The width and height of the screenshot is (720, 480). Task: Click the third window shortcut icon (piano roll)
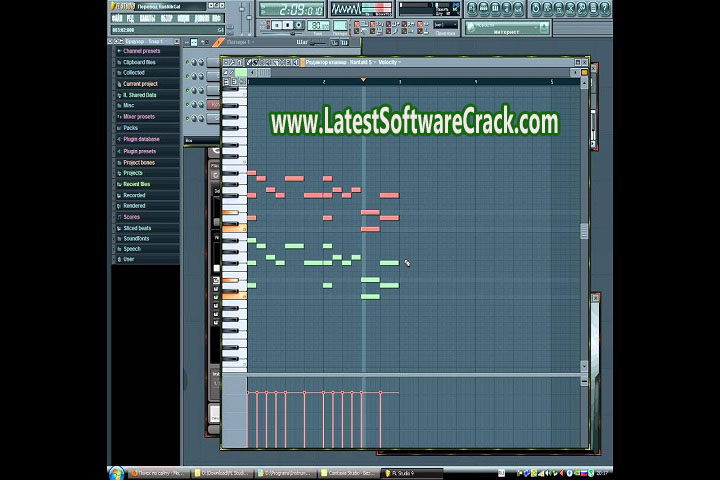pos(495,8)
